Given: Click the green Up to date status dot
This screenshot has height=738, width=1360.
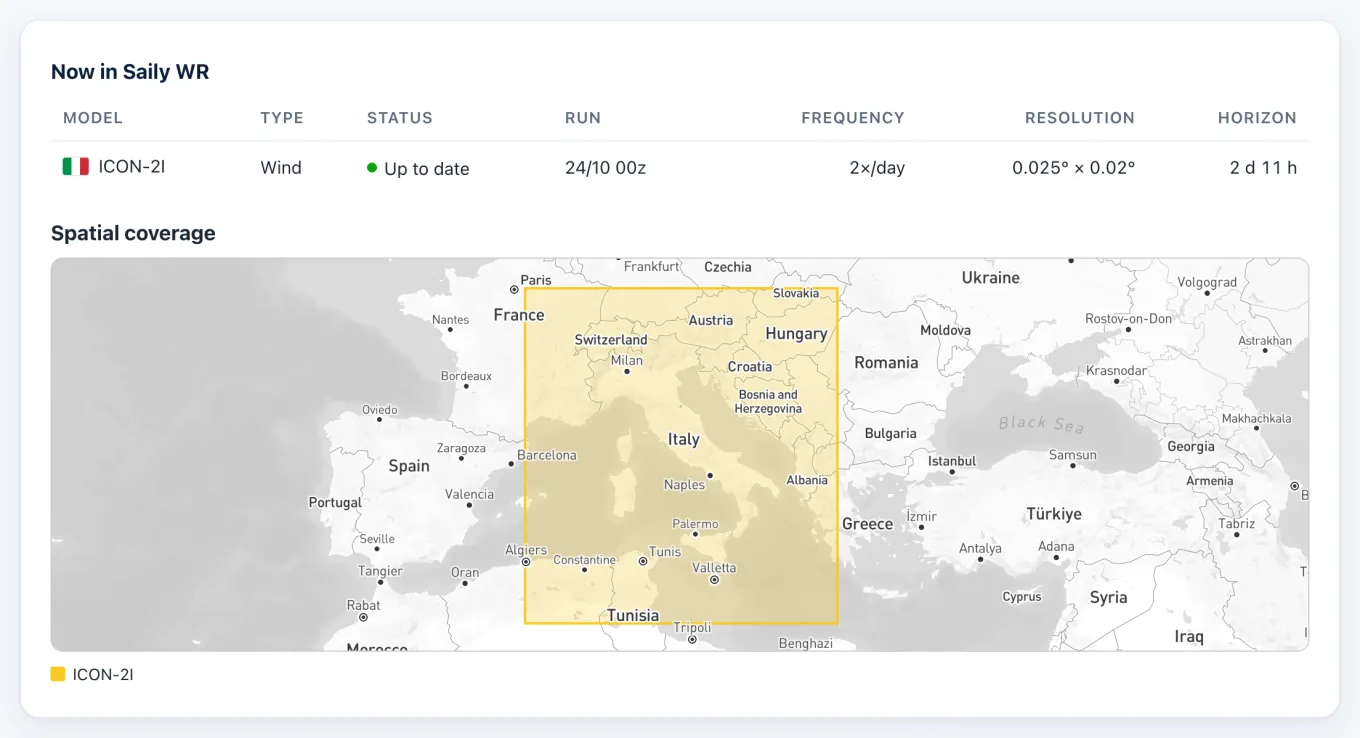Looking at the screenshot, I should pos(372,168).
